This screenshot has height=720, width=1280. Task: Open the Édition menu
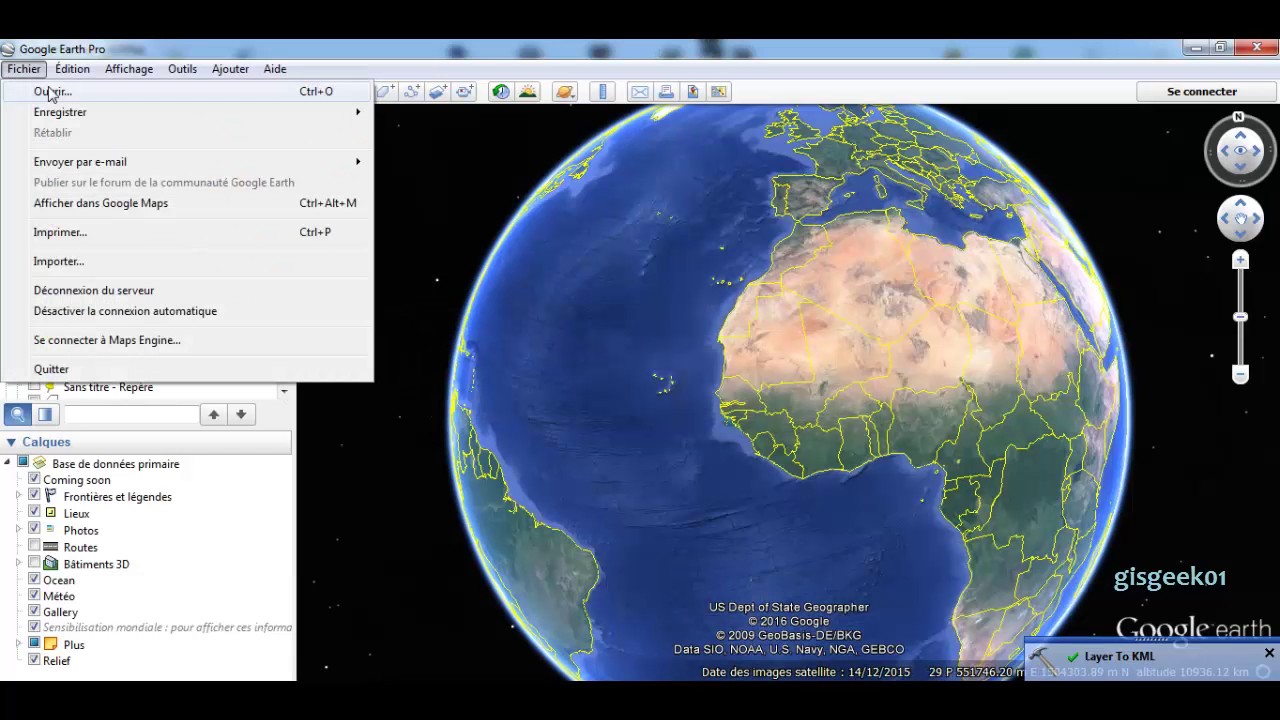(x=72, y=69)
